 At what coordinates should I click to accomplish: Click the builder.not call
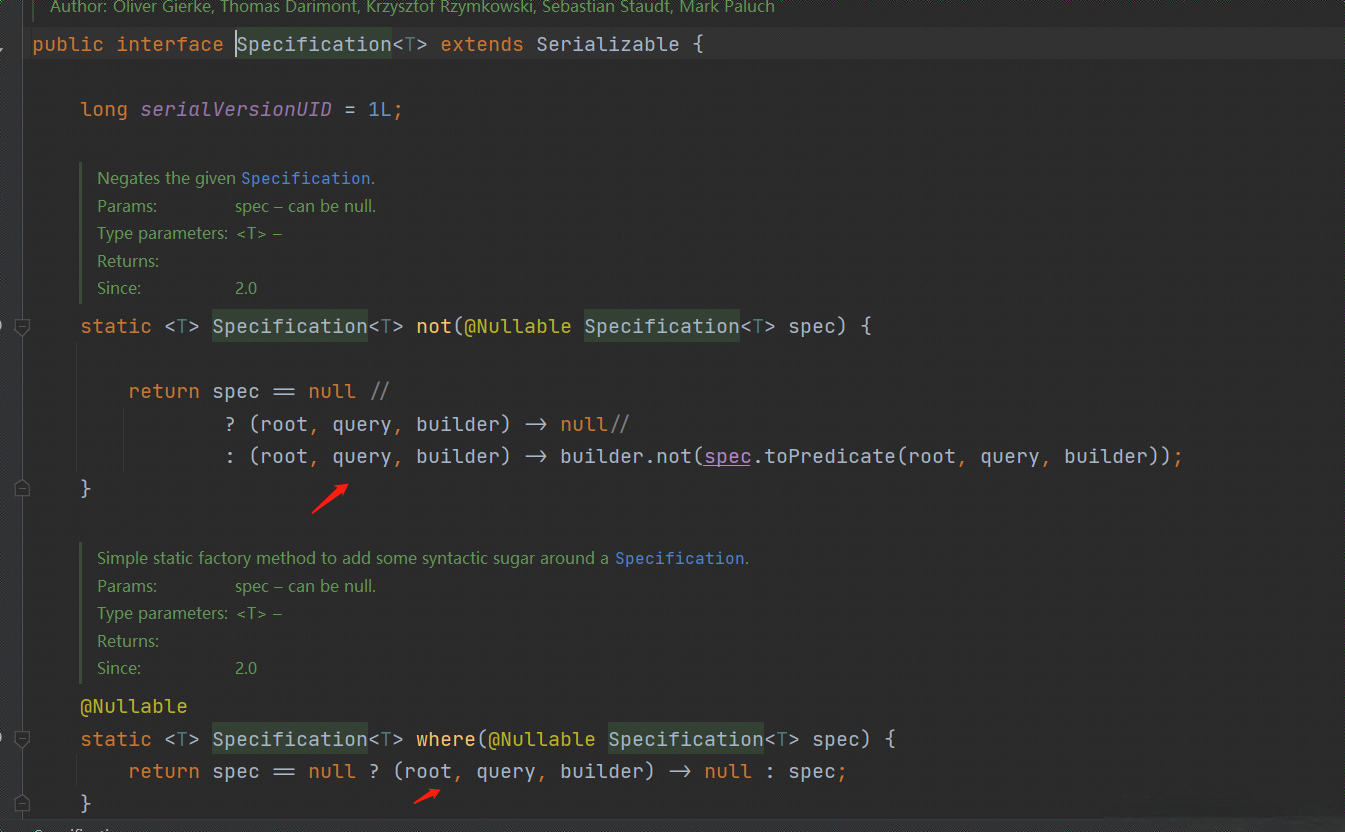625,456
